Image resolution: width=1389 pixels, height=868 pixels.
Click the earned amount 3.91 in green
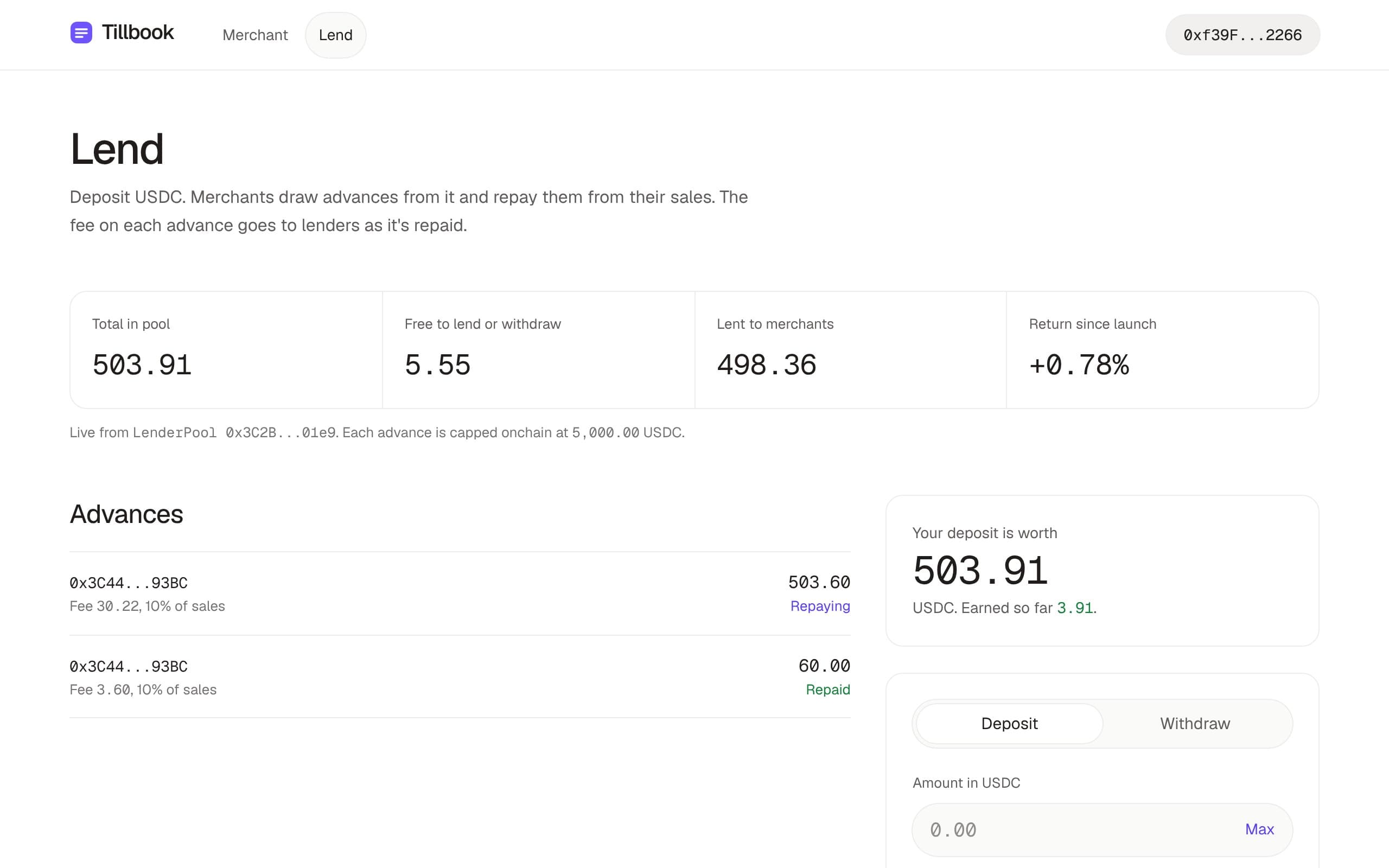coord(1075,608)
